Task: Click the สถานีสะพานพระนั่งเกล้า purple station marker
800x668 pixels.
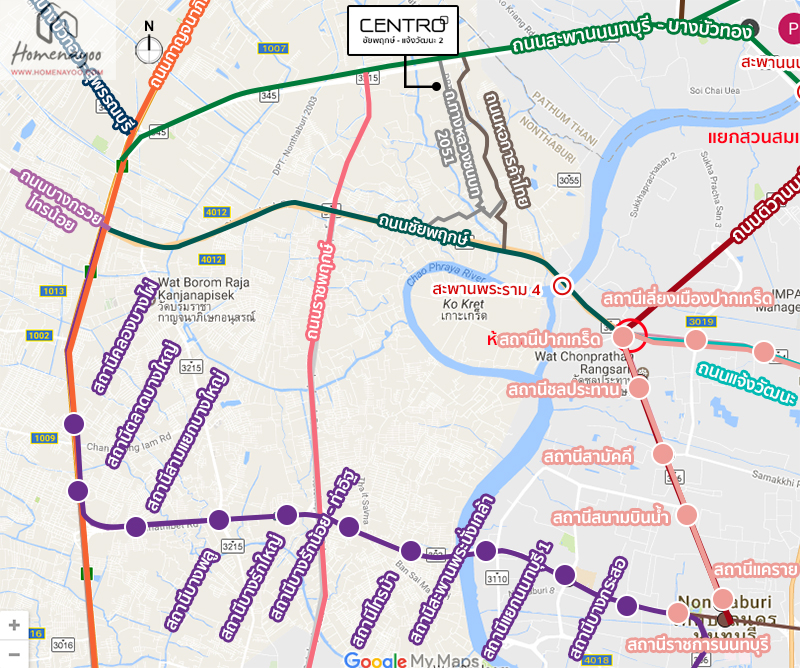Action: (486, 551)
